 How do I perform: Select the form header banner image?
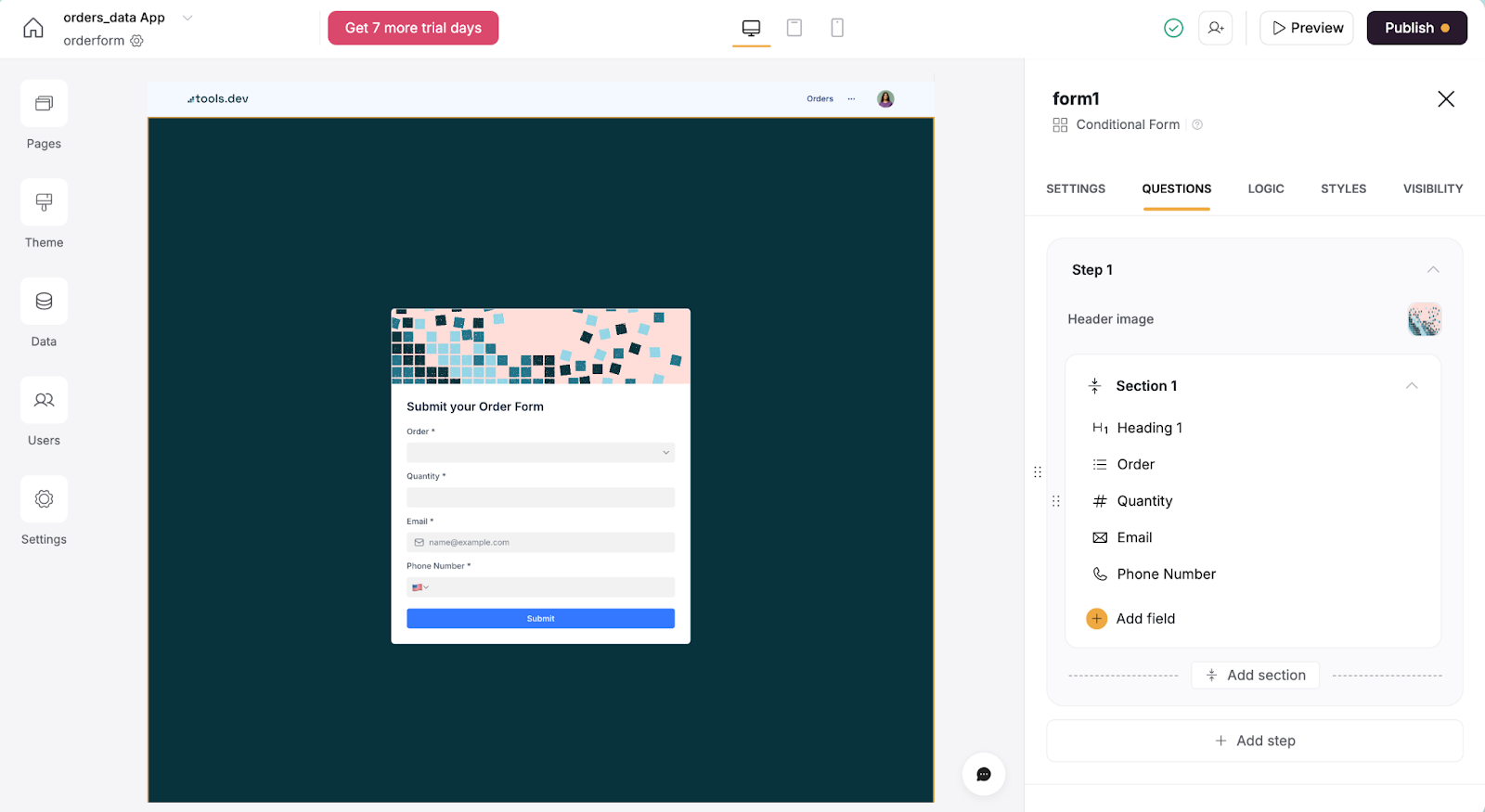coord(540,346)
